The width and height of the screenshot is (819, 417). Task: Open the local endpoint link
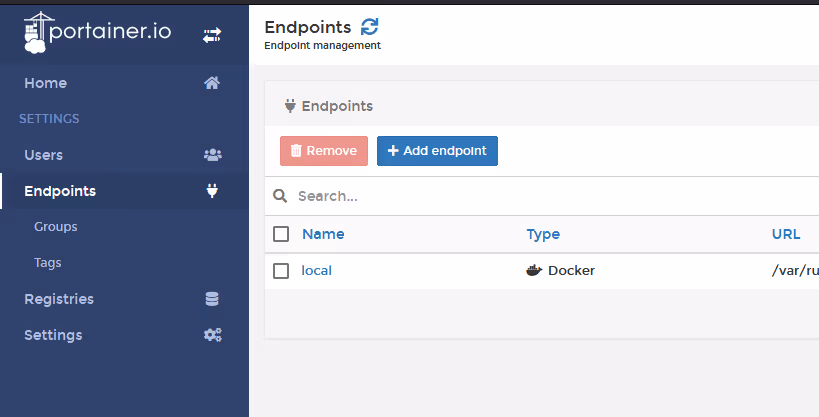tap(317, 271)
